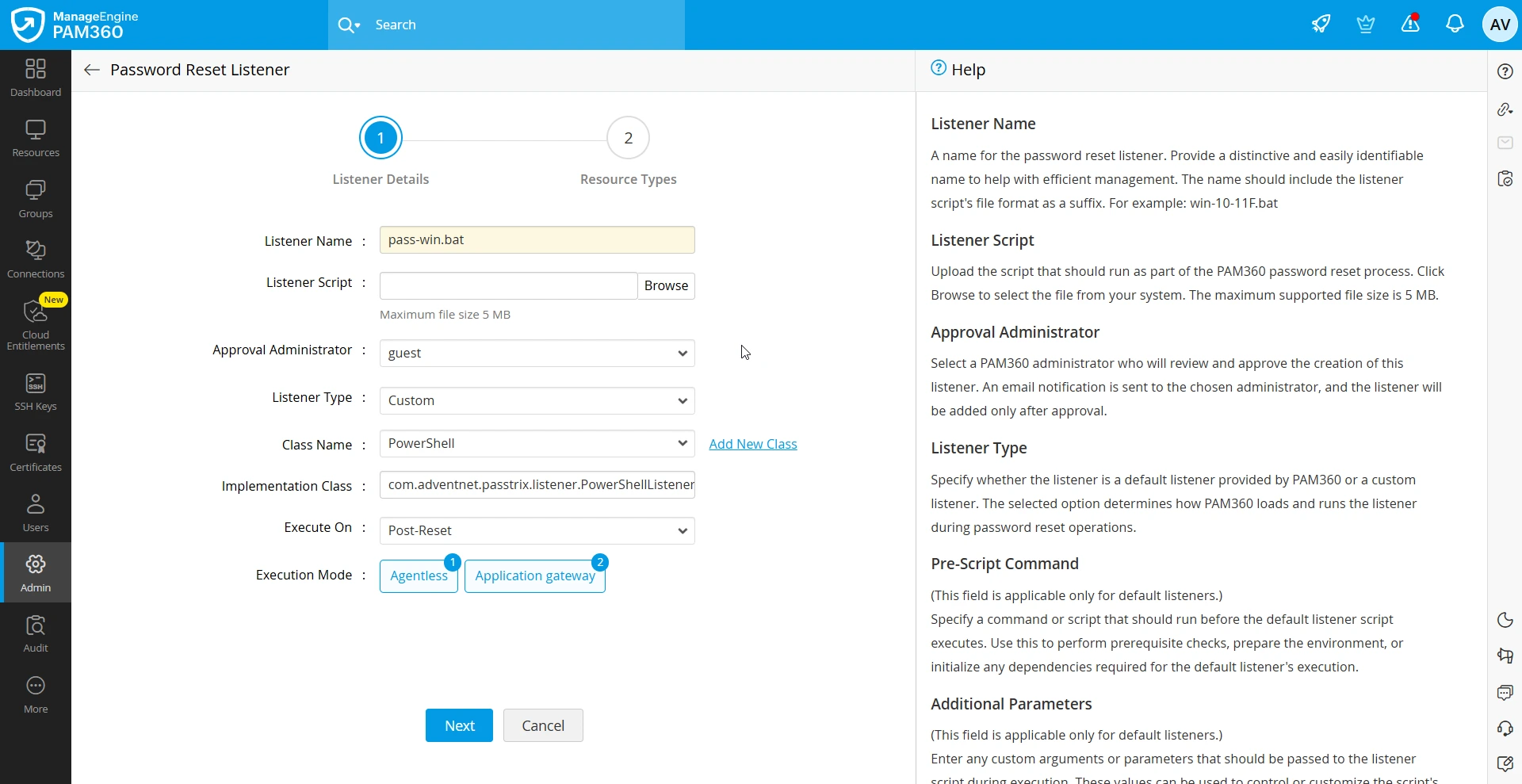The width and height of the screenshot is (1522, 784).
Task: Click the Add New Class link
Action: pos(753,444)
